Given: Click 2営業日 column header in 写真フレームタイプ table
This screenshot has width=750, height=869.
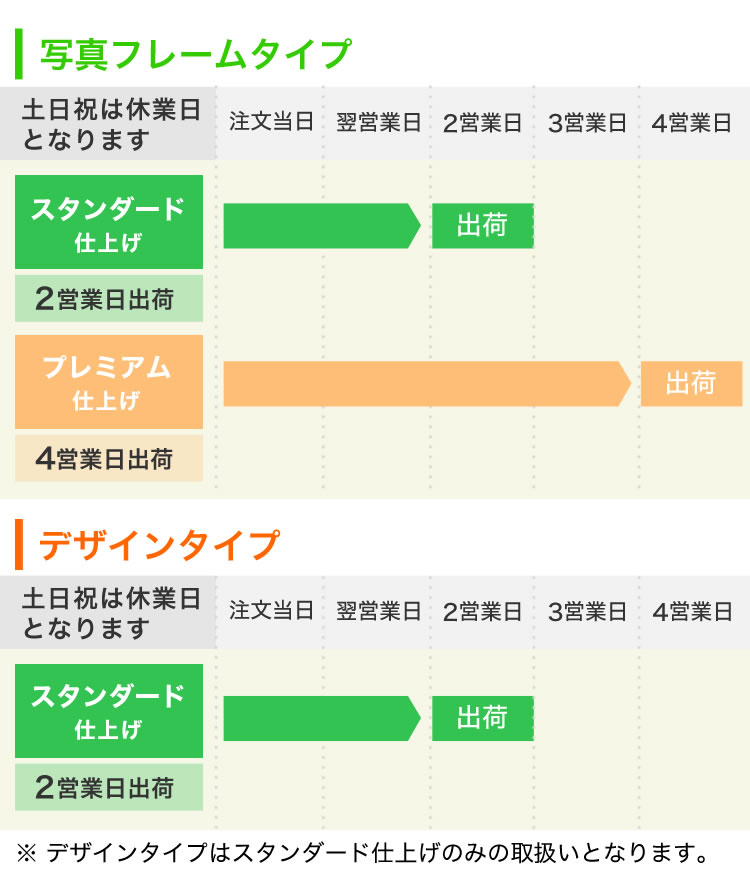Looking at the screenshot, I should click(x=482, y=124).
